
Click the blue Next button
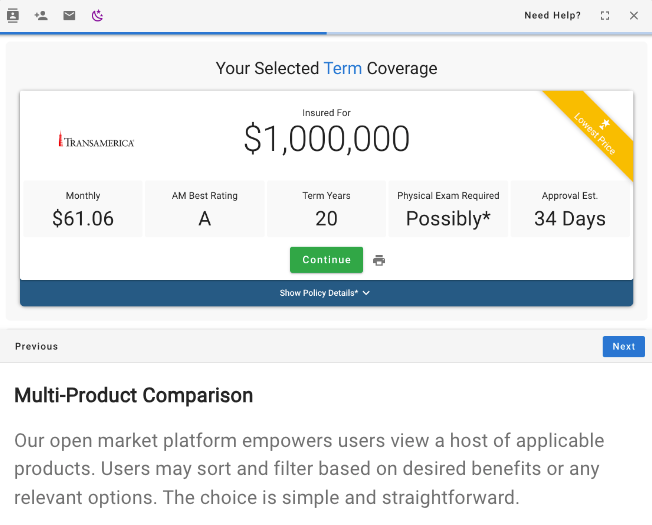point(623,346)
